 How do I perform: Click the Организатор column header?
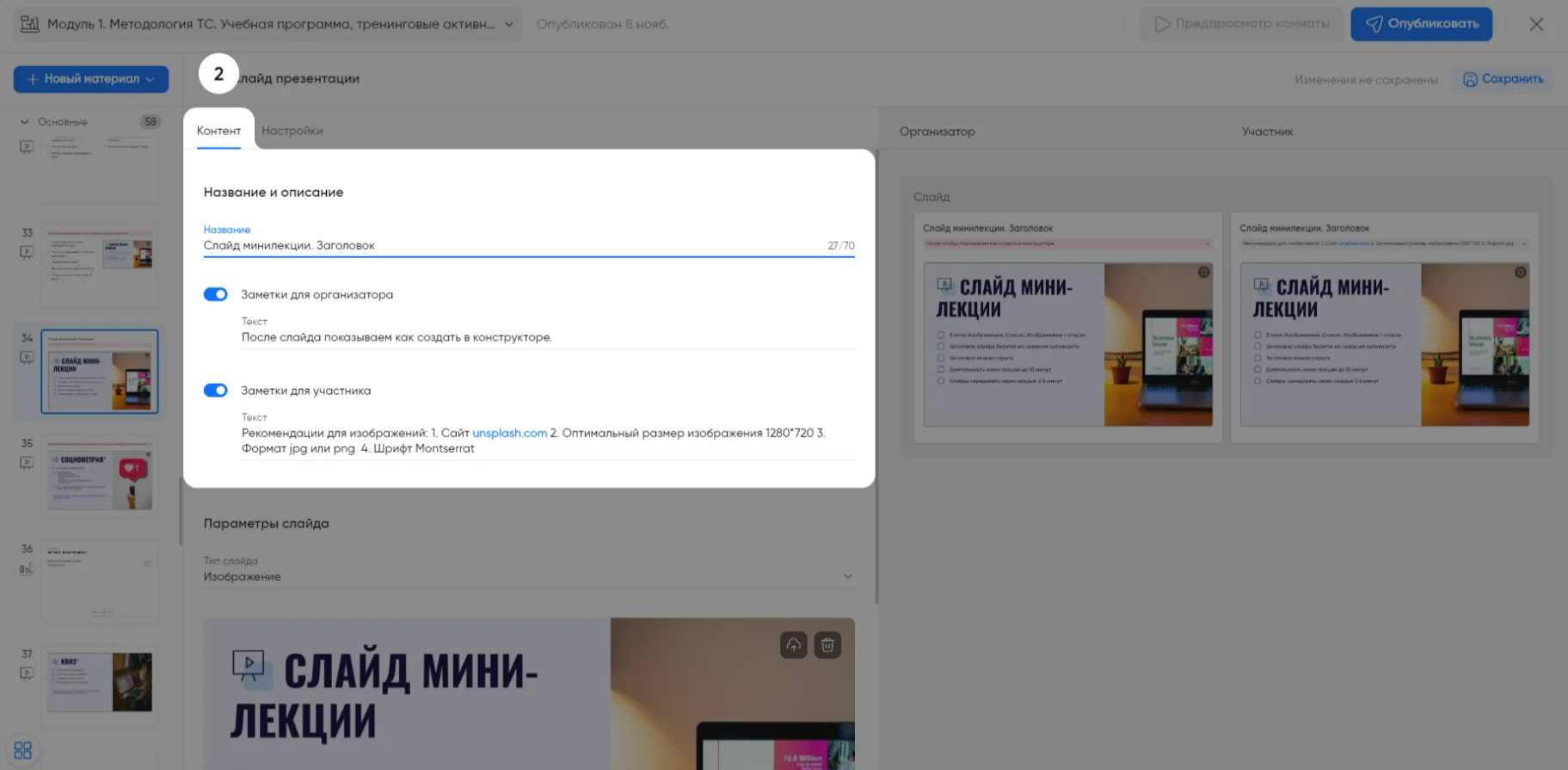click(x=938, y=132)
